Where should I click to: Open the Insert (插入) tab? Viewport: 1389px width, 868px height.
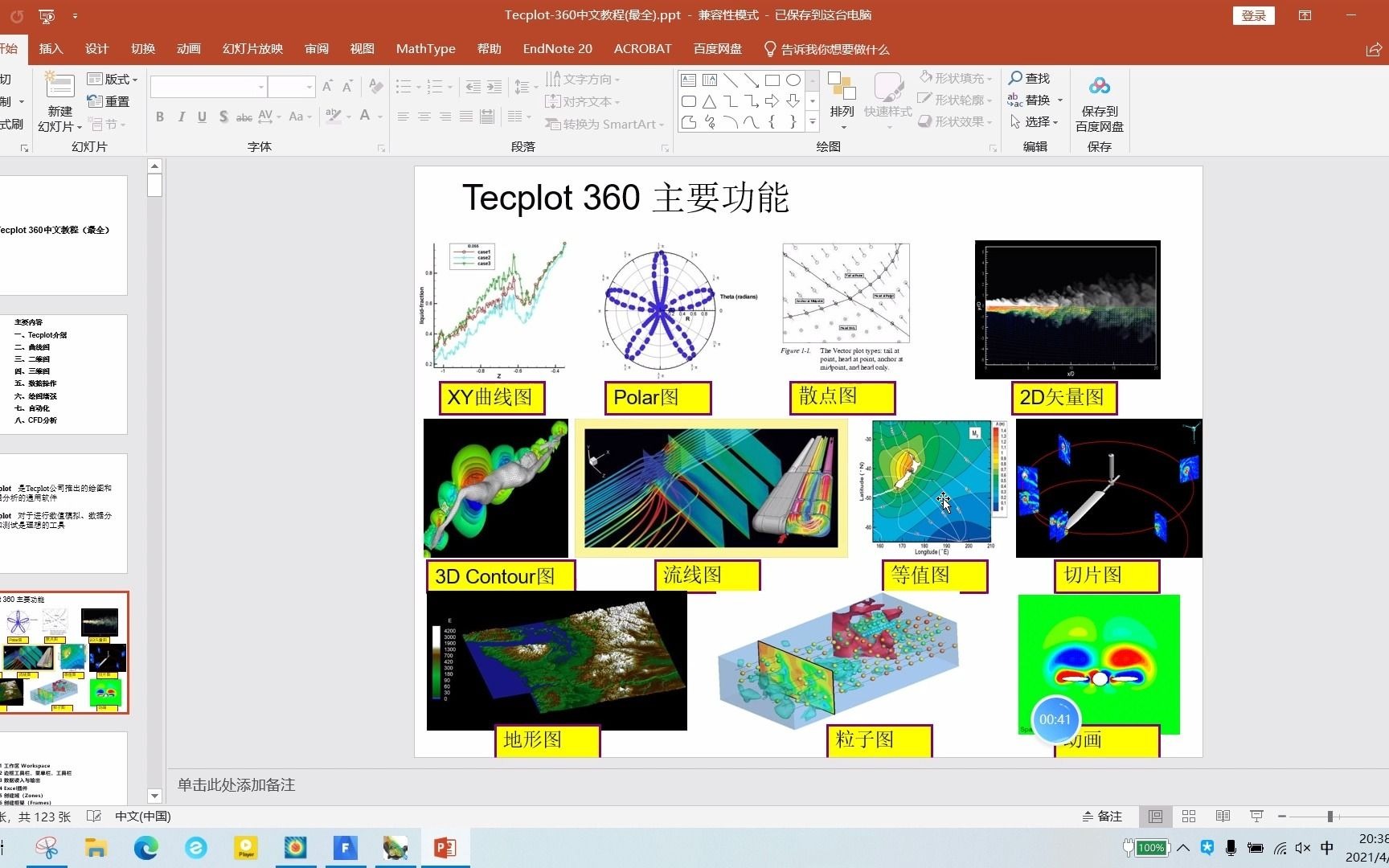pyautogui.click(x=51, y=49)
